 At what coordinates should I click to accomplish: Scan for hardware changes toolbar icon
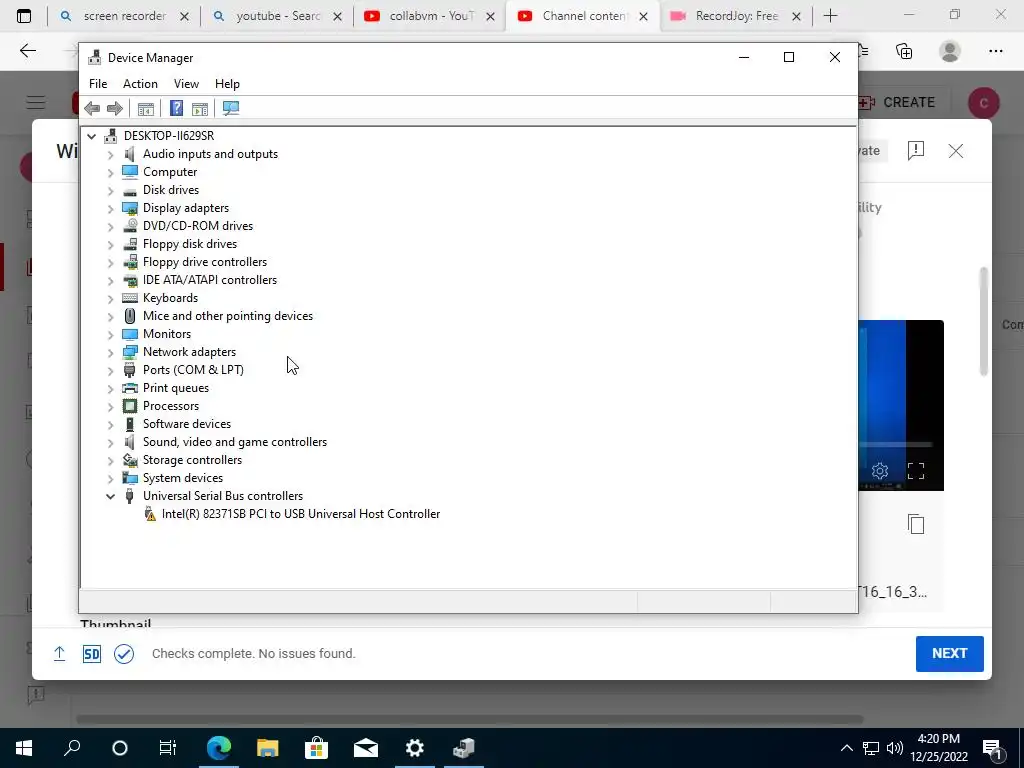click(231, 108)
